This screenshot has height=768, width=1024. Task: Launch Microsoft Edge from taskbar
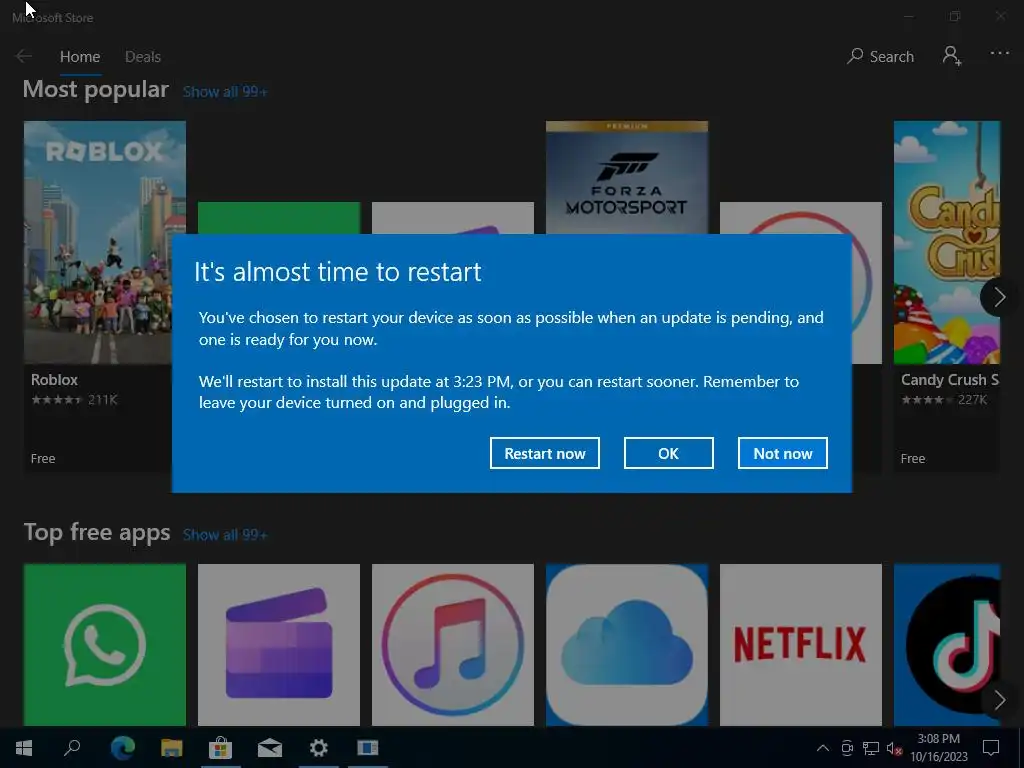[122, 748]
